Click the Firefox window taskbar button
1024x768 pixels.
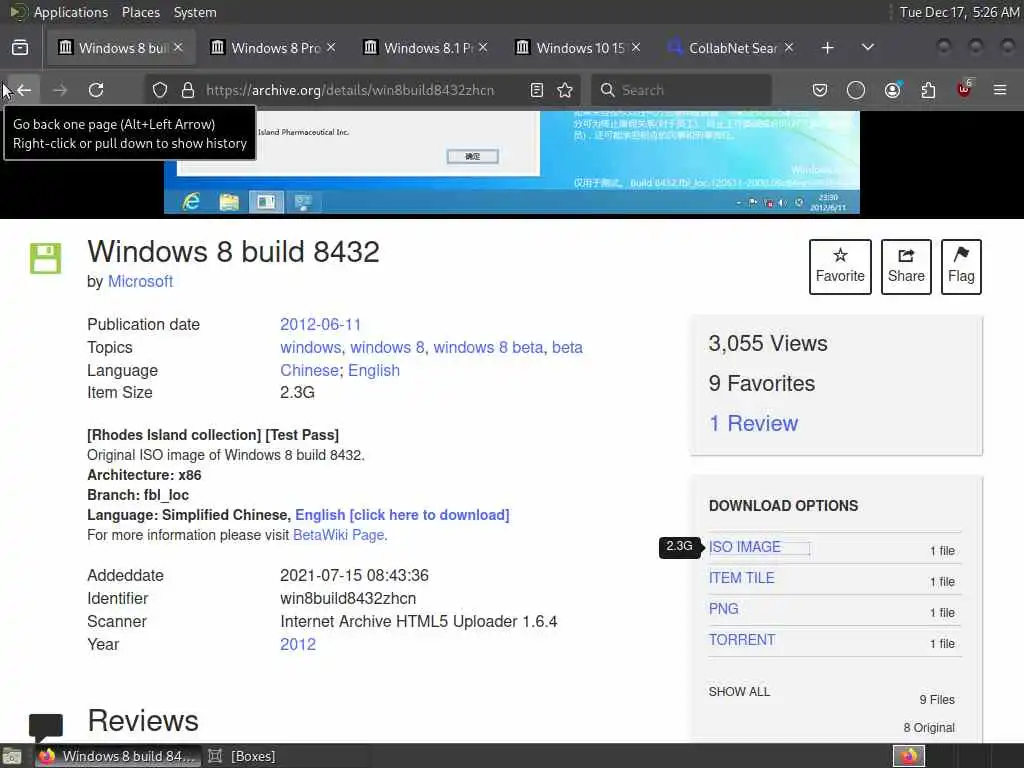point(116,756)
